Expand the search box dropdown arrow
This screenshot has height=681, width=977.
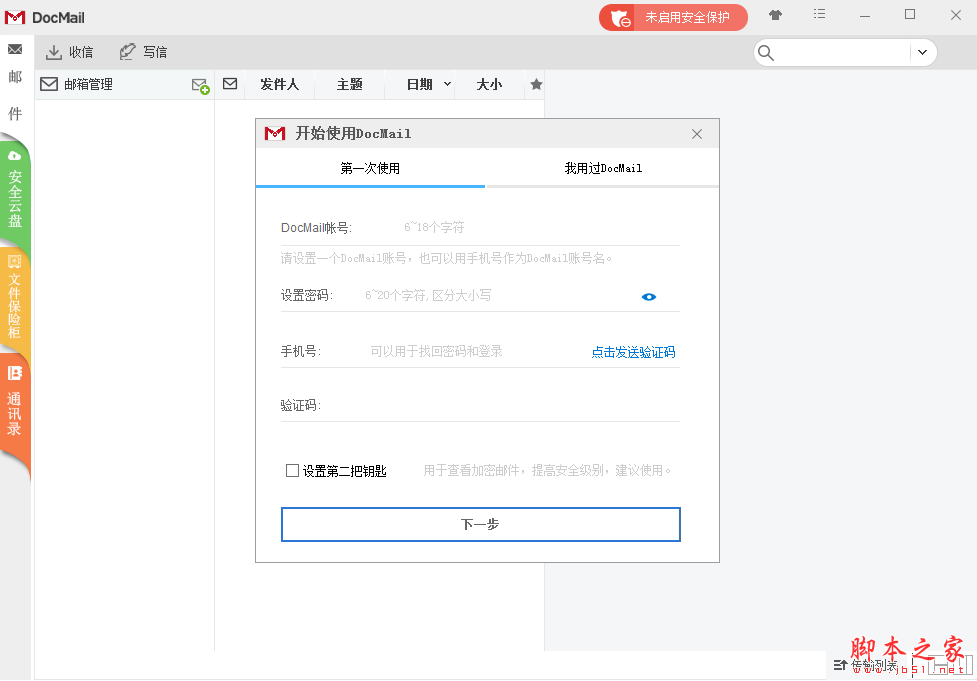[x=921, y=53]
